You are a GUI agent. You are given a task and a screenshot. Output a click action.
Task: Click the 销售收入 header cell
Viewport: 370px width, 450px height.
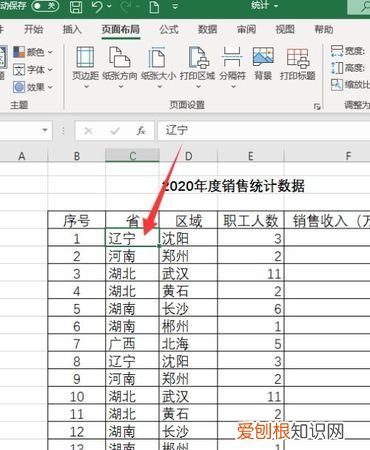tap(327, 220)
